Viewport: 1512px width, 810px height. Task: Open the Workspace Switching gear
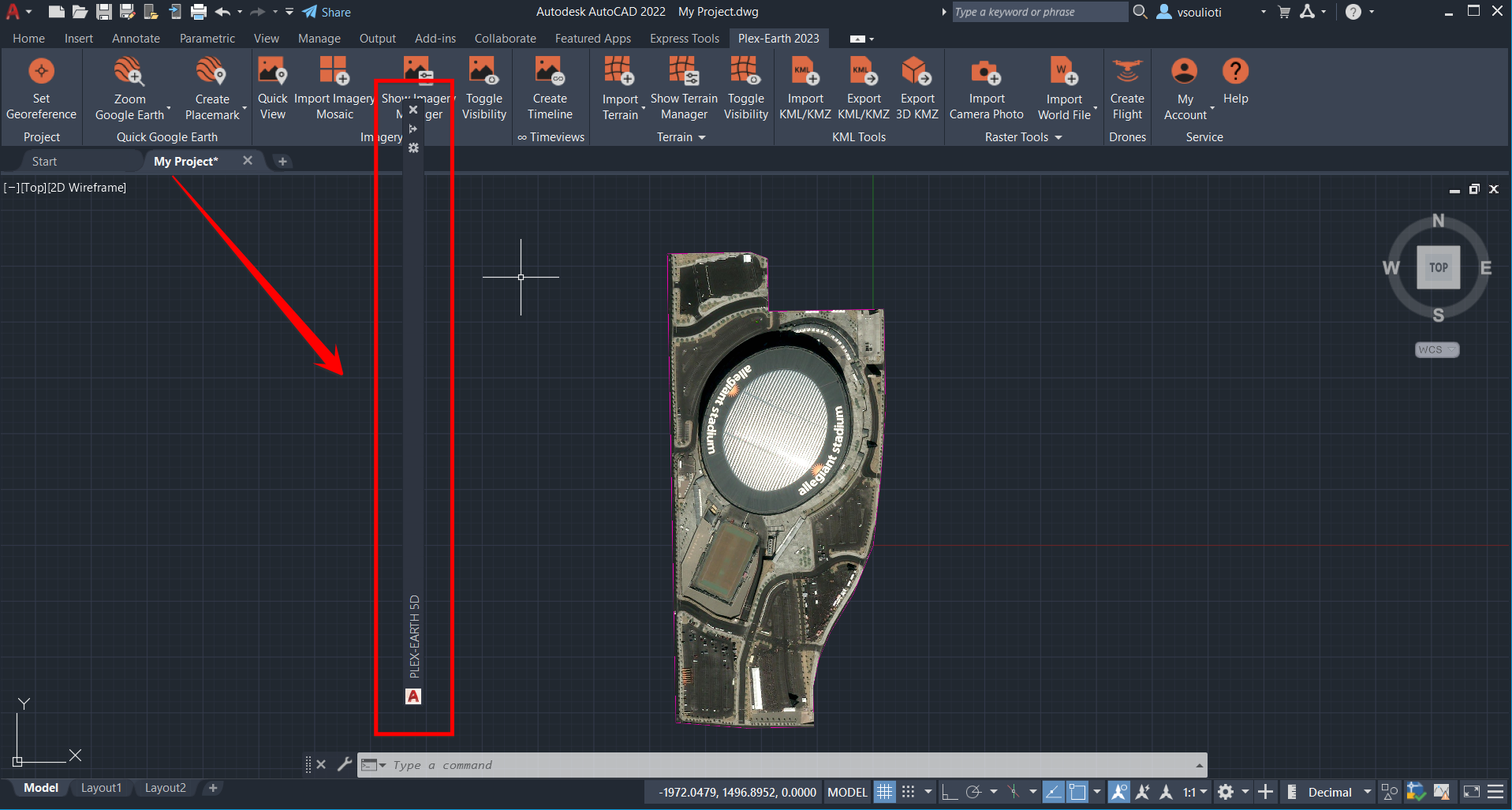pos(1226,792)
